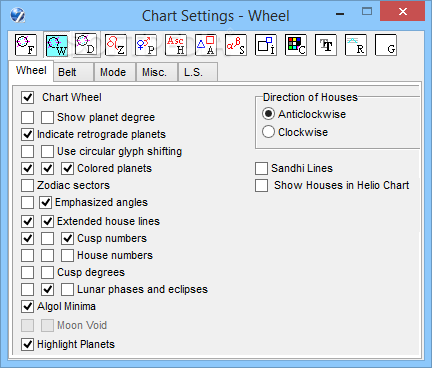This screenshot has width=432, height=368.
Task: Close the Chart Settings window
Action: 403,12
